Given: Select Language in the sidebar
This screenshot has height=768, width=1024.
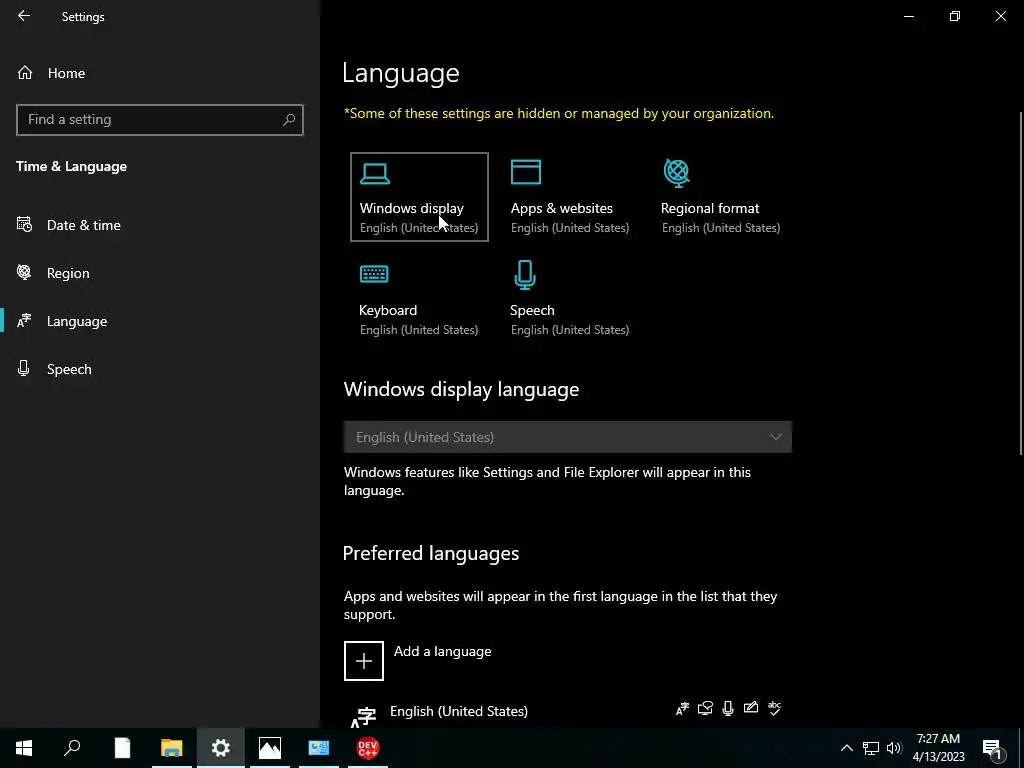Looking at the screenshot, I should tap(77, 321).
